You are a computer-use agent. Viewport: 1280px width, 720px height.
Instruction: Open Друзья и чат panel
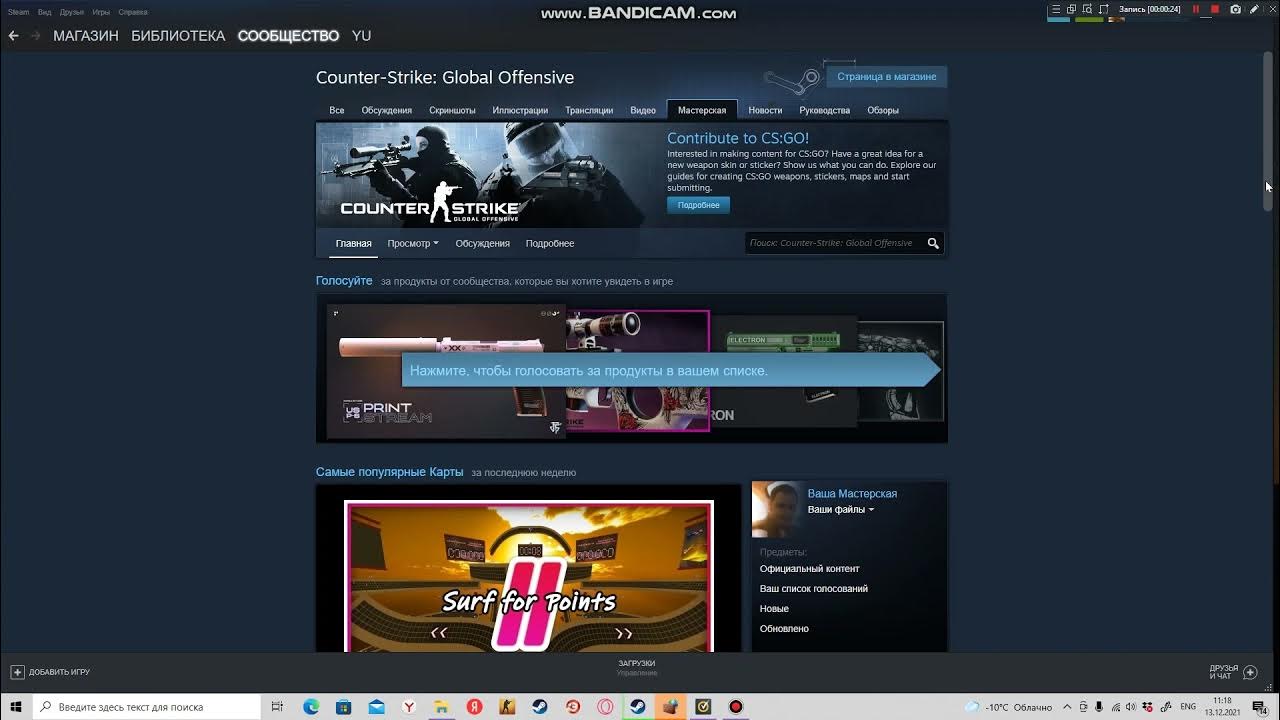1232,672
